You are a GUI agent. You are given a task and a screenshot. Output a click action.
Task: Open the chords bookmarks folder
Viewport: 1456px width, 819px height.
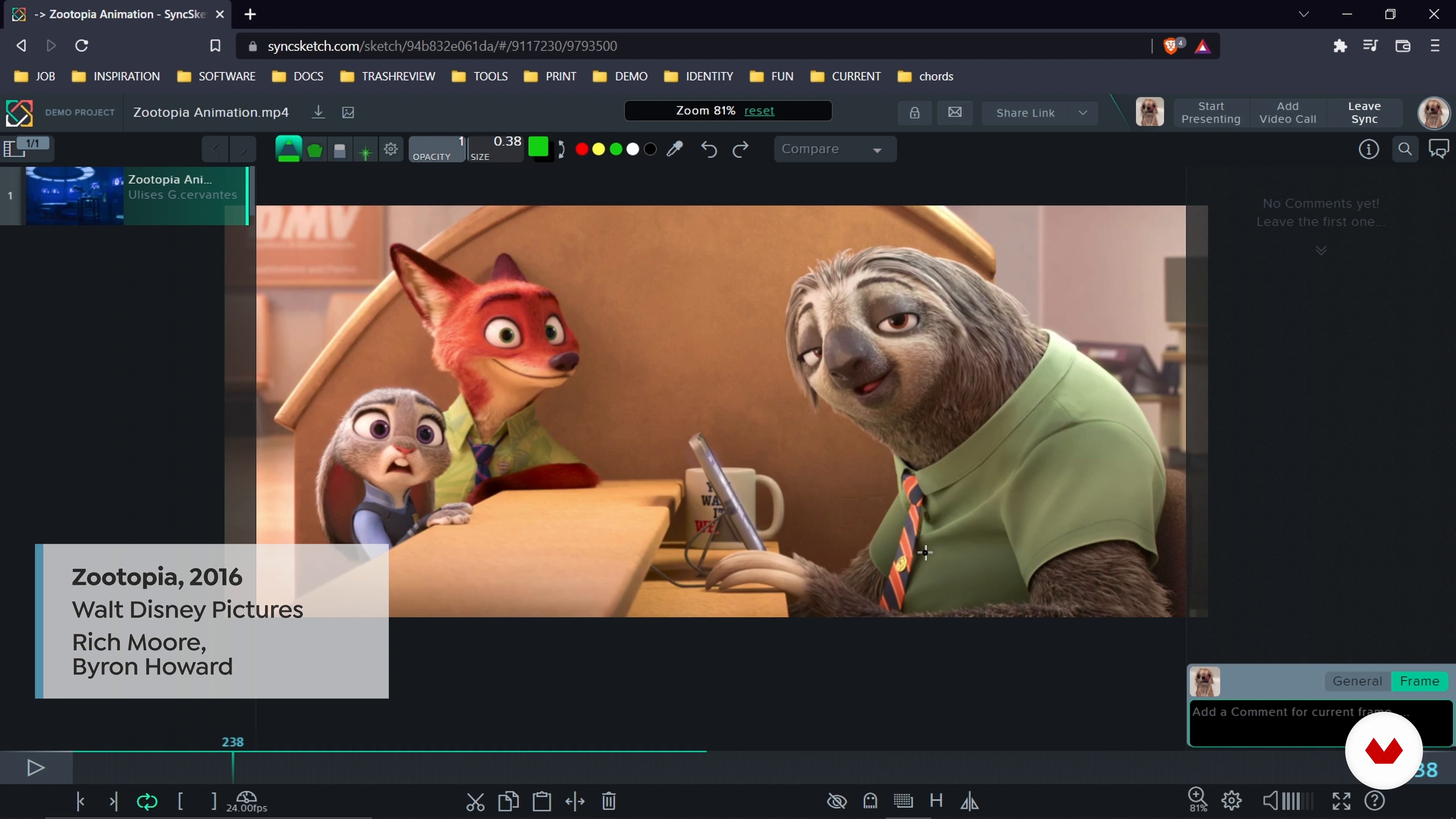coord(925,76)
